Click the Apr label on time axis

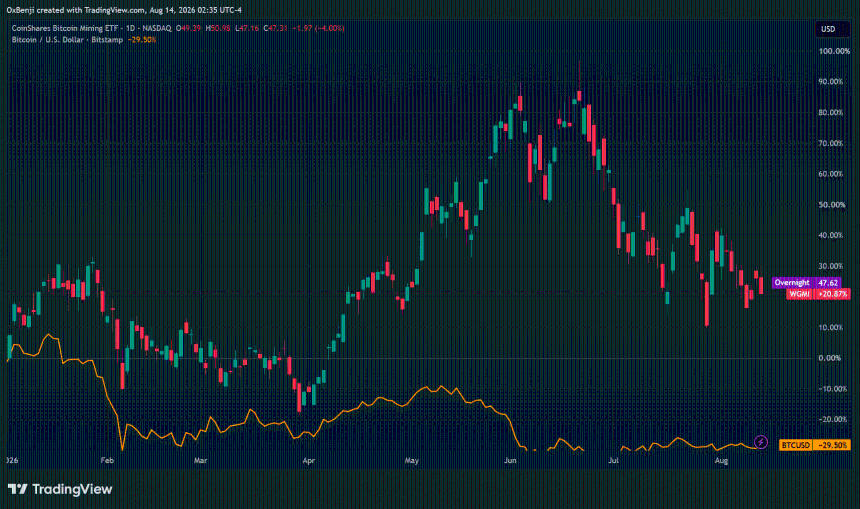click(309, 460)
